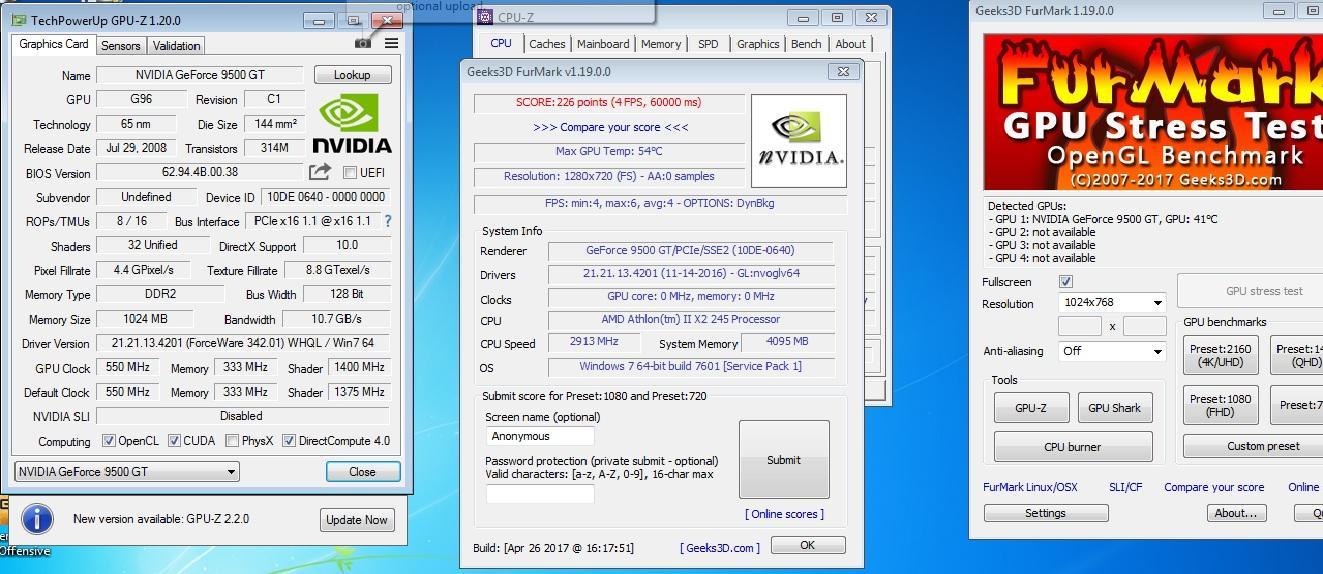Toggle the UEFI checkbox
Screen dimensions: 1323x574
(x=350, y=173)
